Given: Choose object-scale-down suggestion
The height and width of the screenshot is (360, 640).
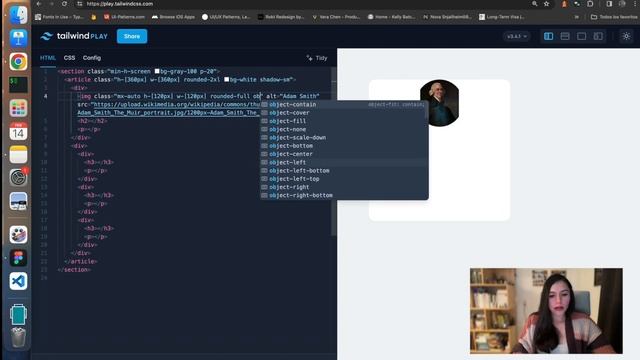Looking at the screenshot, I should coord(343,138).
